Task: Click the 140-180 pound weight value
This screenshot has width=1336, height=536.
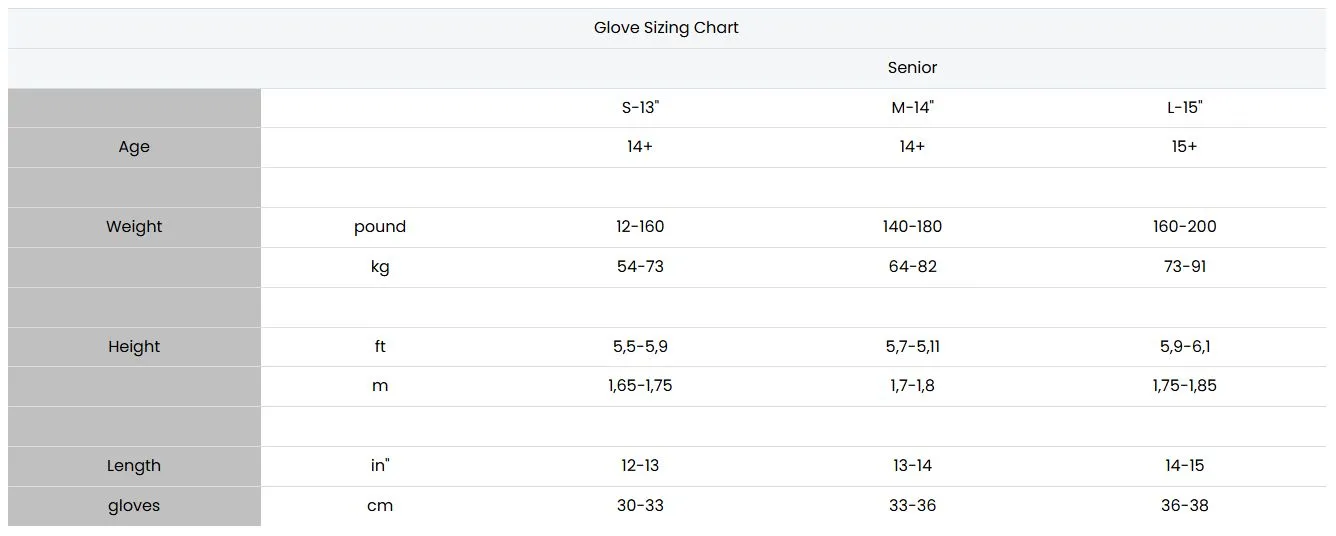Action: 912,227
